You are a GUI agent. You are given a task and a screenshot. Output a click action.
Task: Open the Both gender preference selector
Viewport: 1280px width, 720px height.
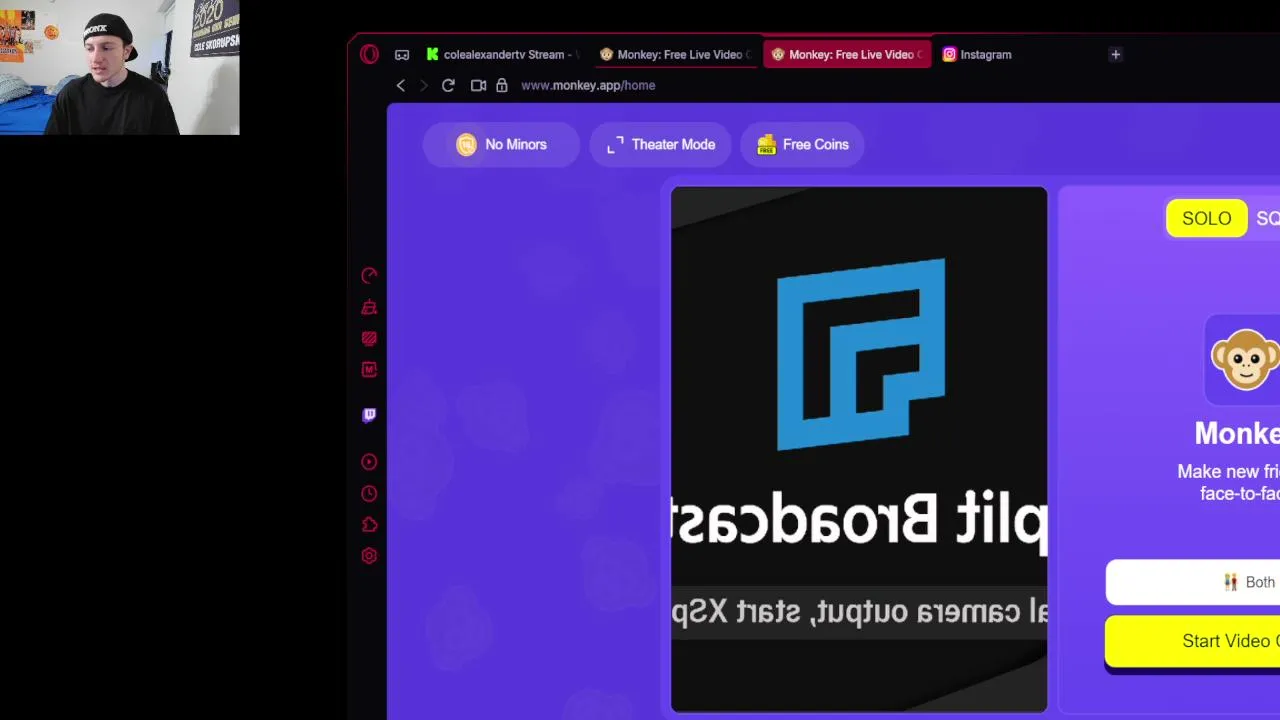pos(1192,582)
